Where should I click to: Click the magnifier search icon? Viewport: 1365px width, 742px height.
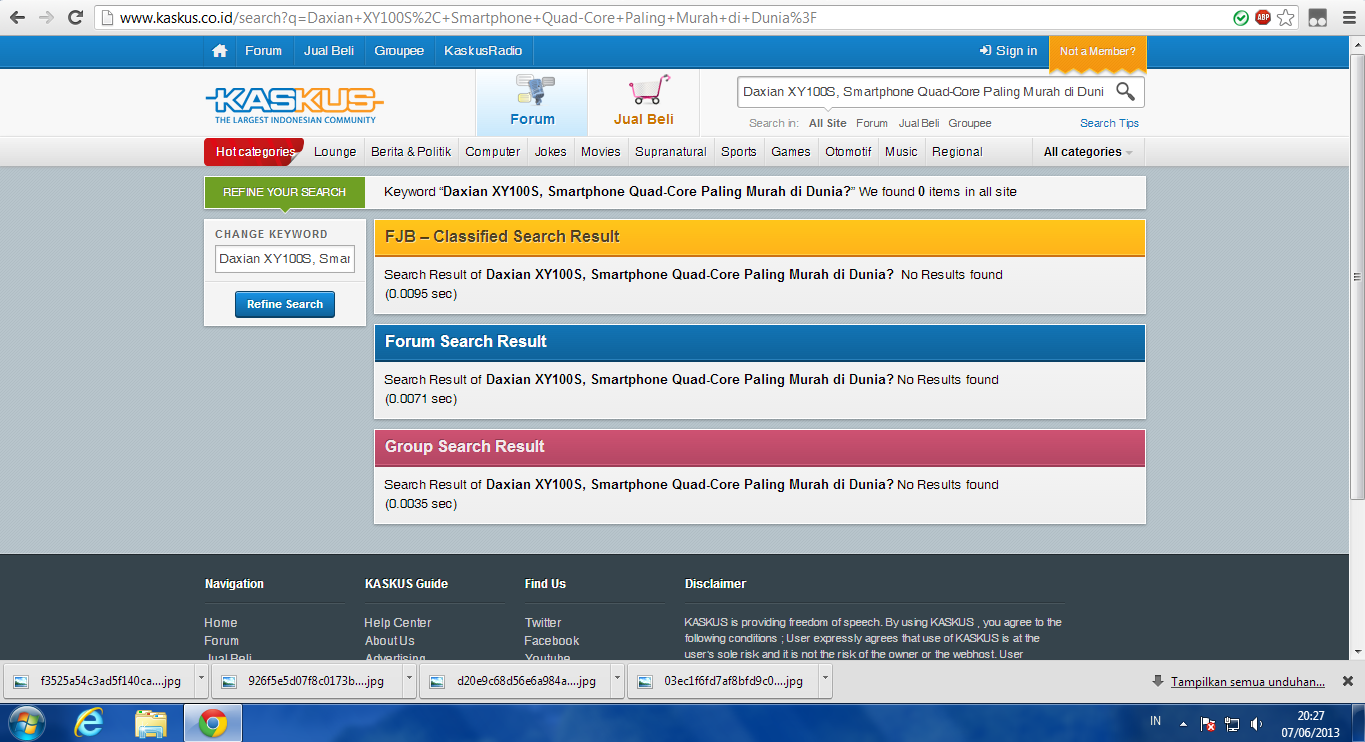1125,92
